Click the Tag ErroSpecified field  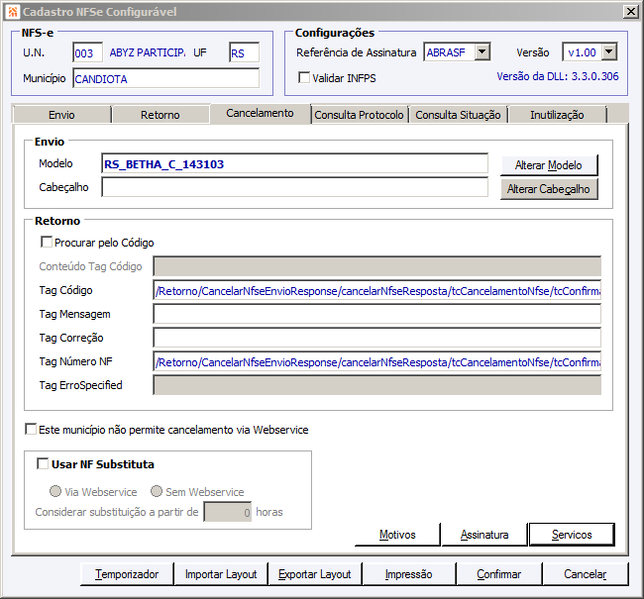[x=377, y=385]
